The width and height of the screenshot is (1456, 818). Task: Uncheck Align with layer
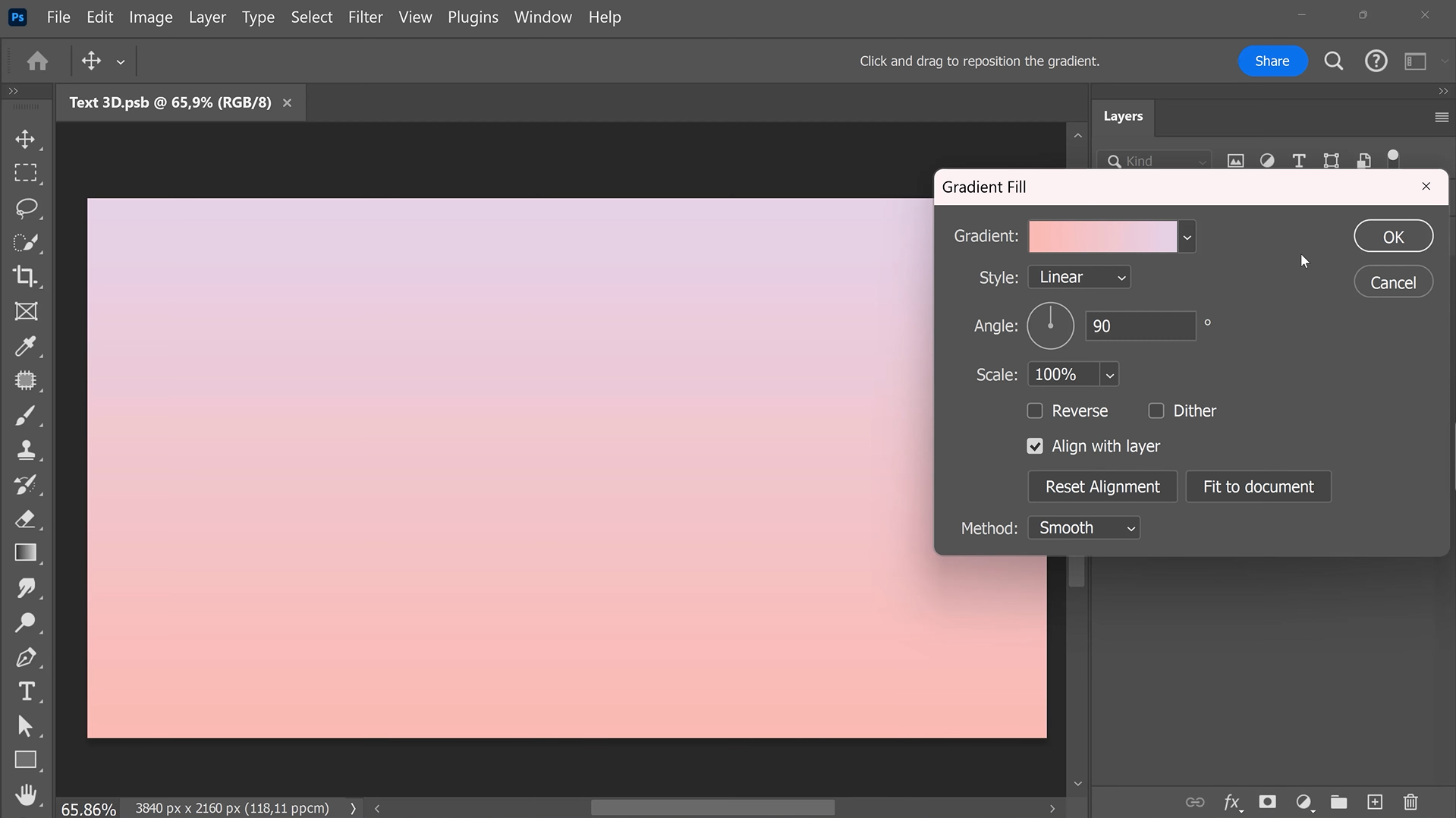coord(1035,446)
